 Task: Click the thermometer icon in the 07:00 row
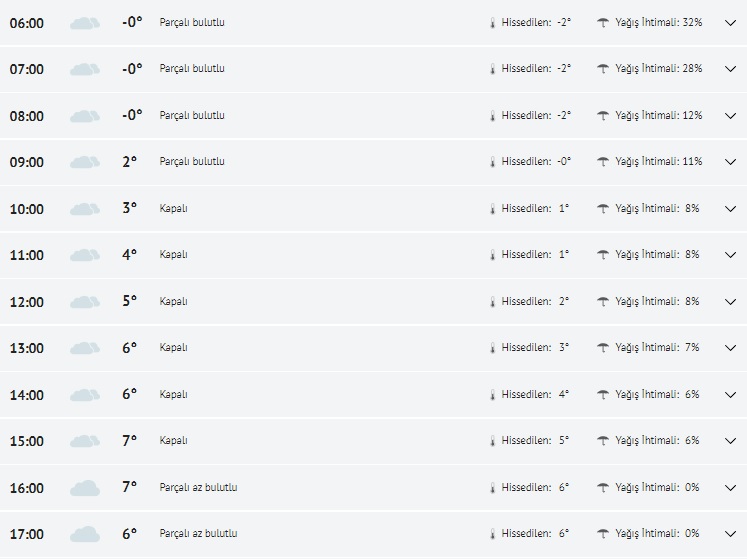pos(492,69)
